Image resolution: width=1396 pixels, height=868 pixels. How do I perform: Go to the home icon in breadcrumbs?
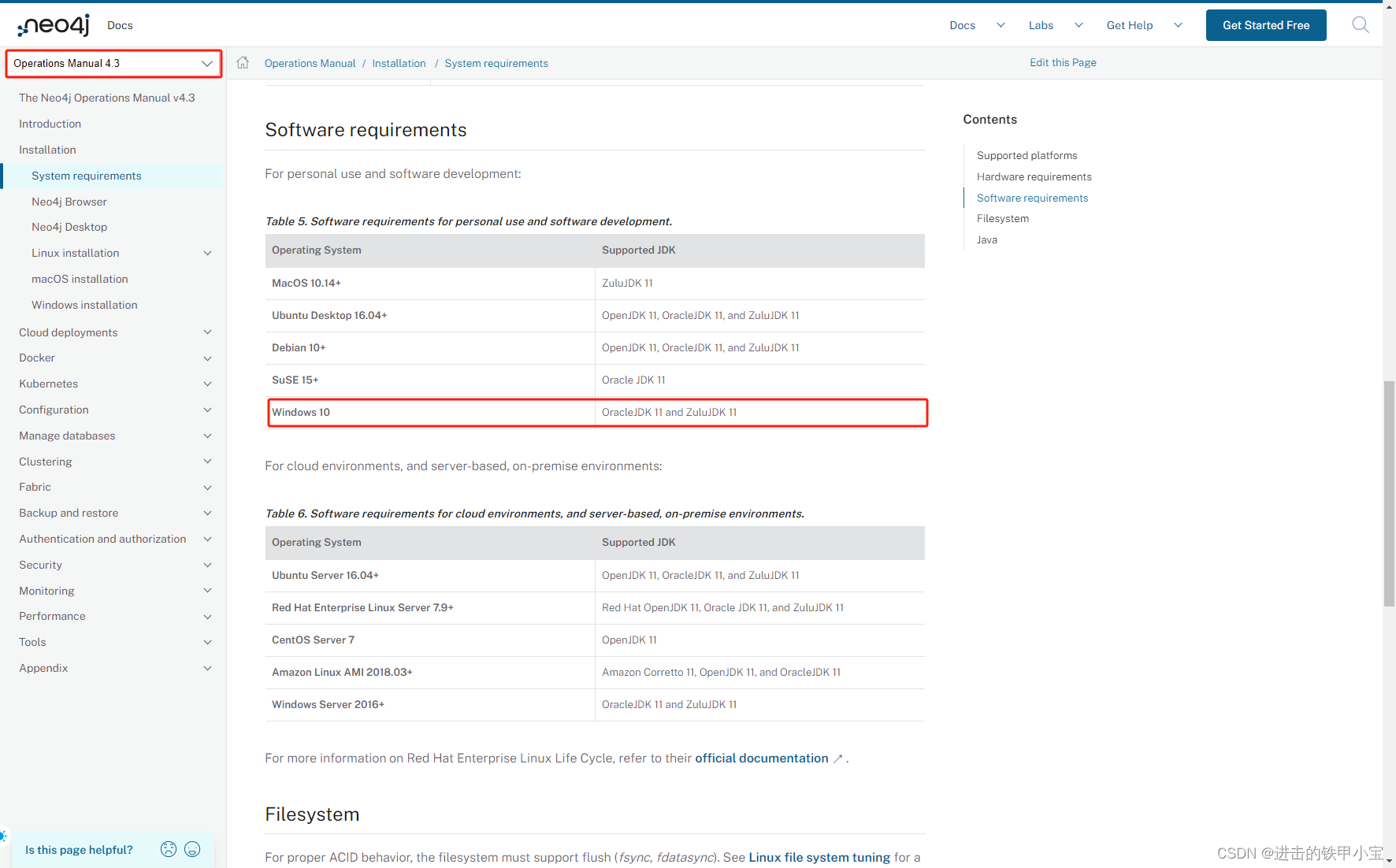[x=243, y=63]
